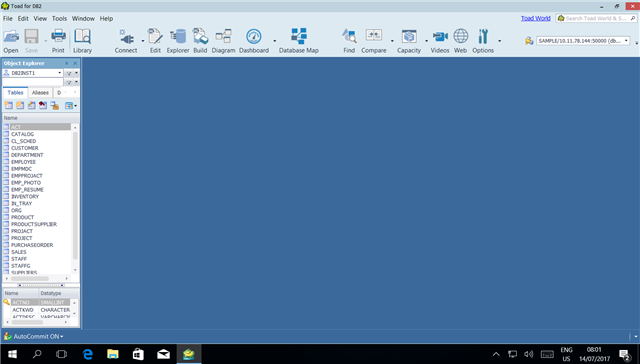Click the Name column header of the table list
This screenshot has height=364, width=640.
coord(40,118)
